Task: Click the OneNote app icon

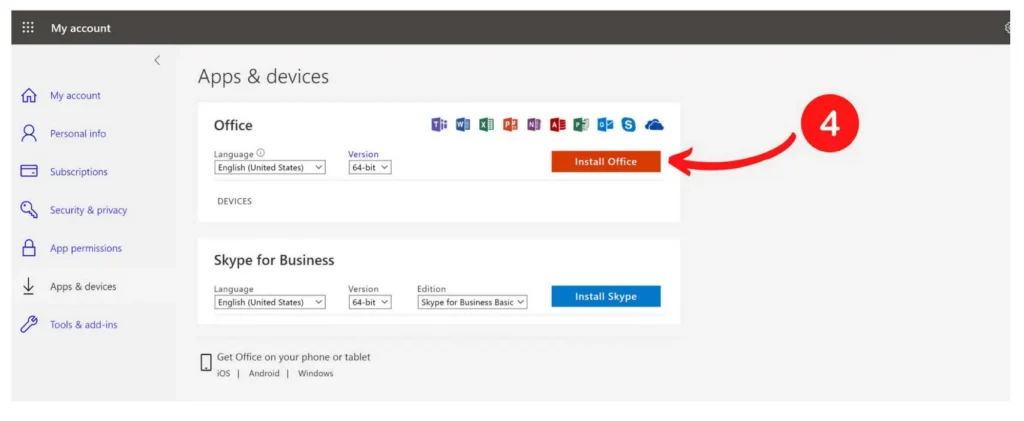Action: pos(534,125)
